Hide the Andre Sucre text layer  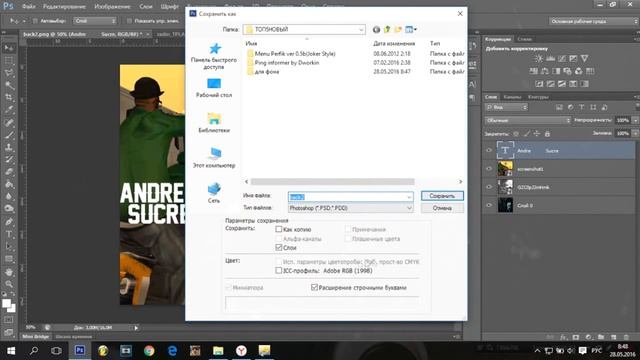(x=489, y=151)
